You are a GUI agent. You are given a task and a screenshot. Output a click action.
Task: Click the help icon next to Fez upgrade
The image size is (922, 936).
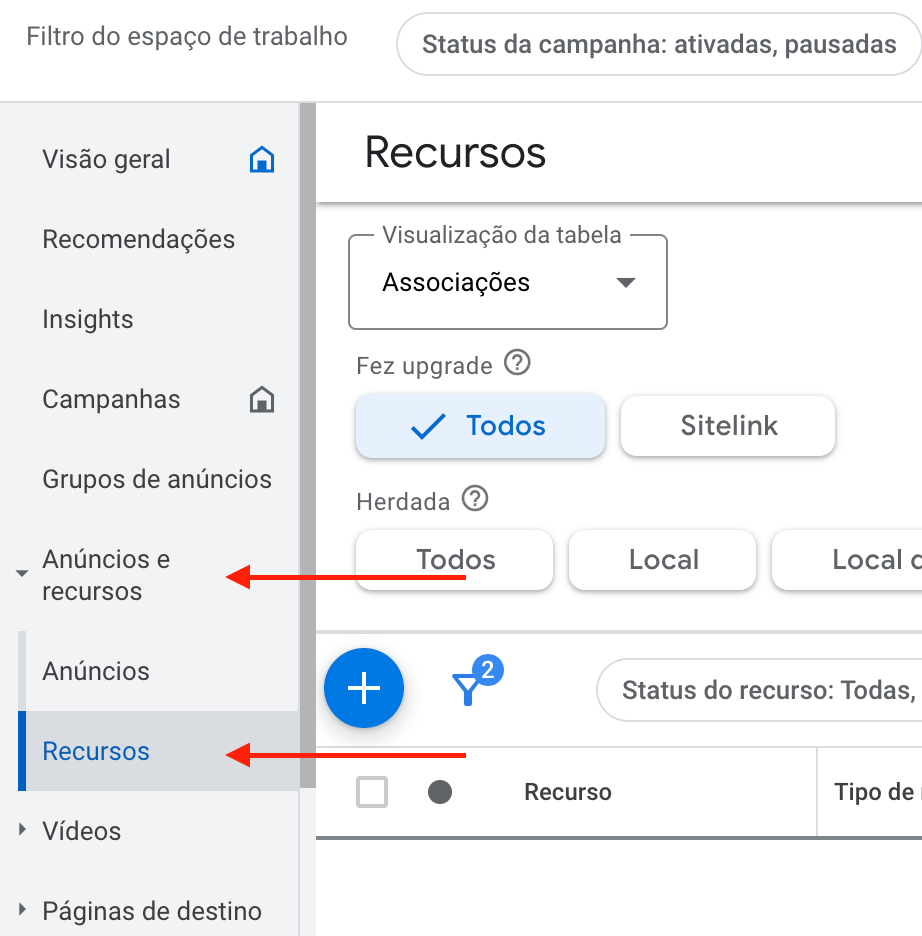point(517,363)
